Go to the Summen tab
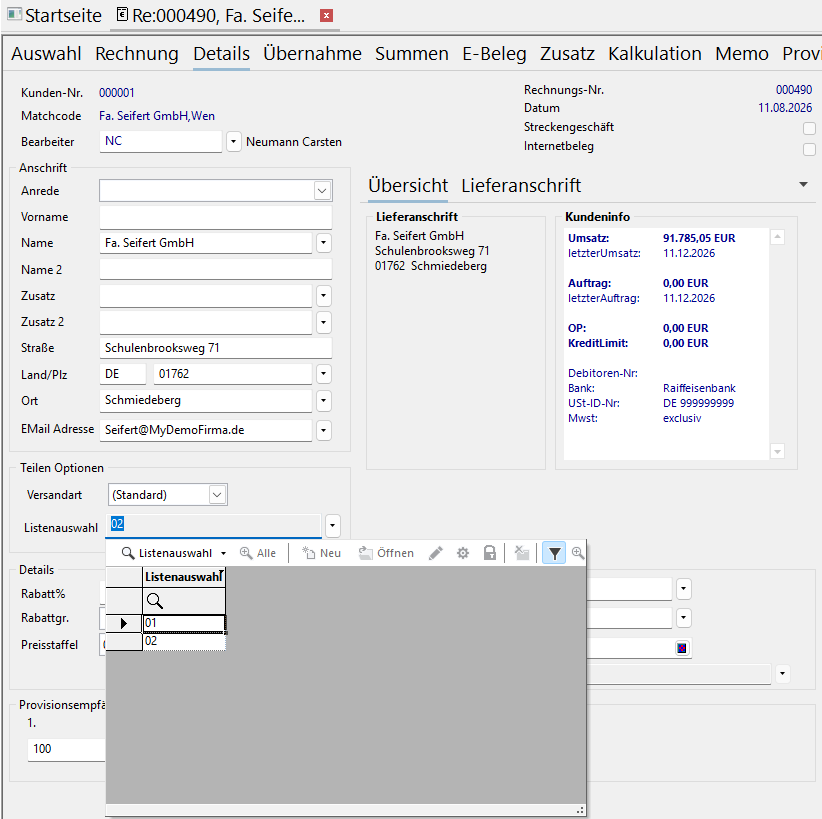Image resolution: width=822 pixels, height=819 pixels. pos(412,53)
